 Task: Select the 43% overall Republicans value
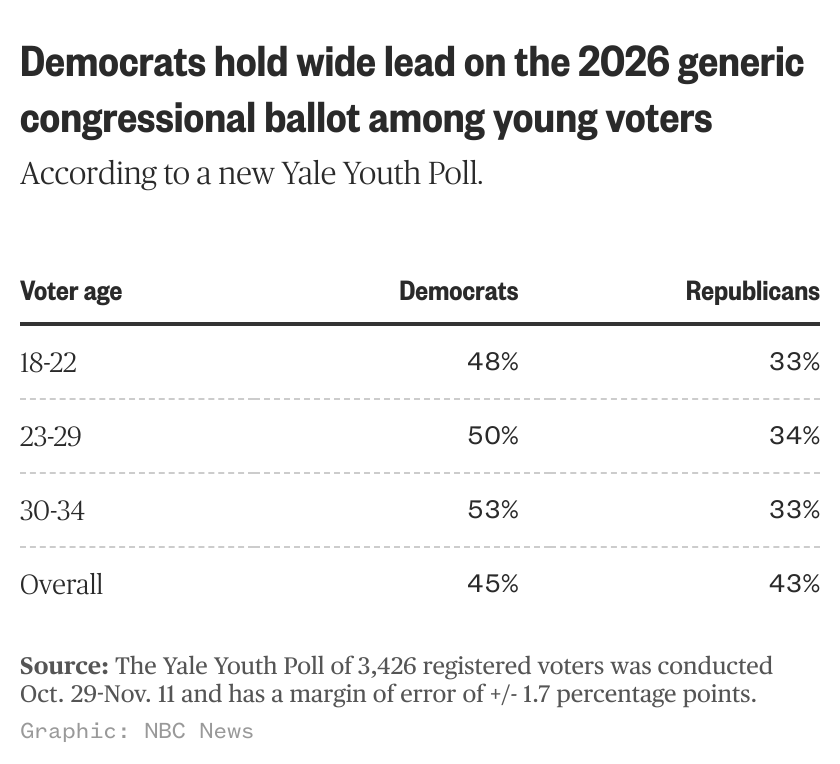tap(794, 584)
